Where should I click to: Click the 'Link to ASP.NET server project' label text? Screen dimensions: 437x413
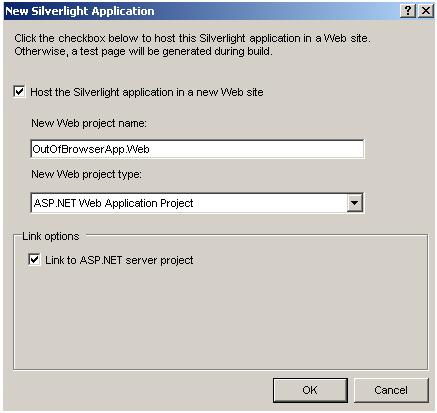(x=119, y=260)
